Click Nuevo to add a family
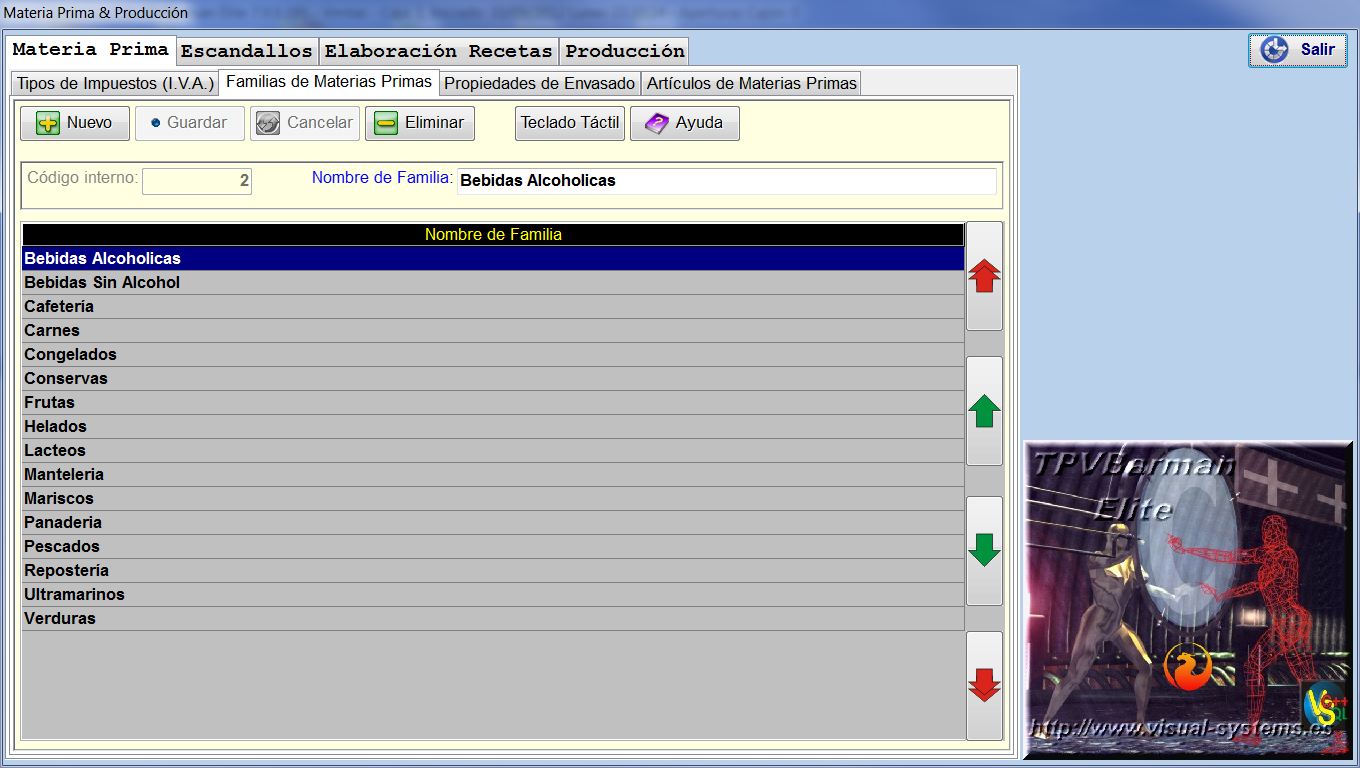This screenshot has height=768, width=1360. tap(75, 123)
